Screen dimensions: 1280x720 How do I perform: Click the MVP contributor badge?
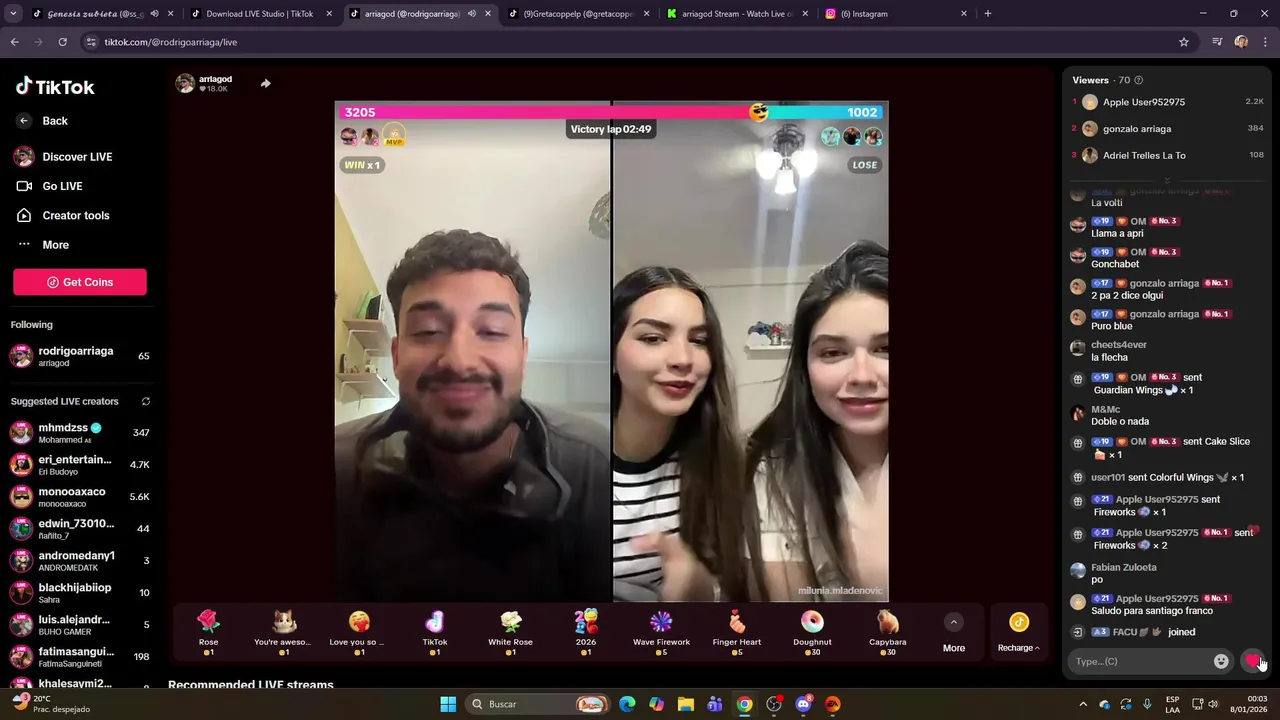(x=394, y=136)
